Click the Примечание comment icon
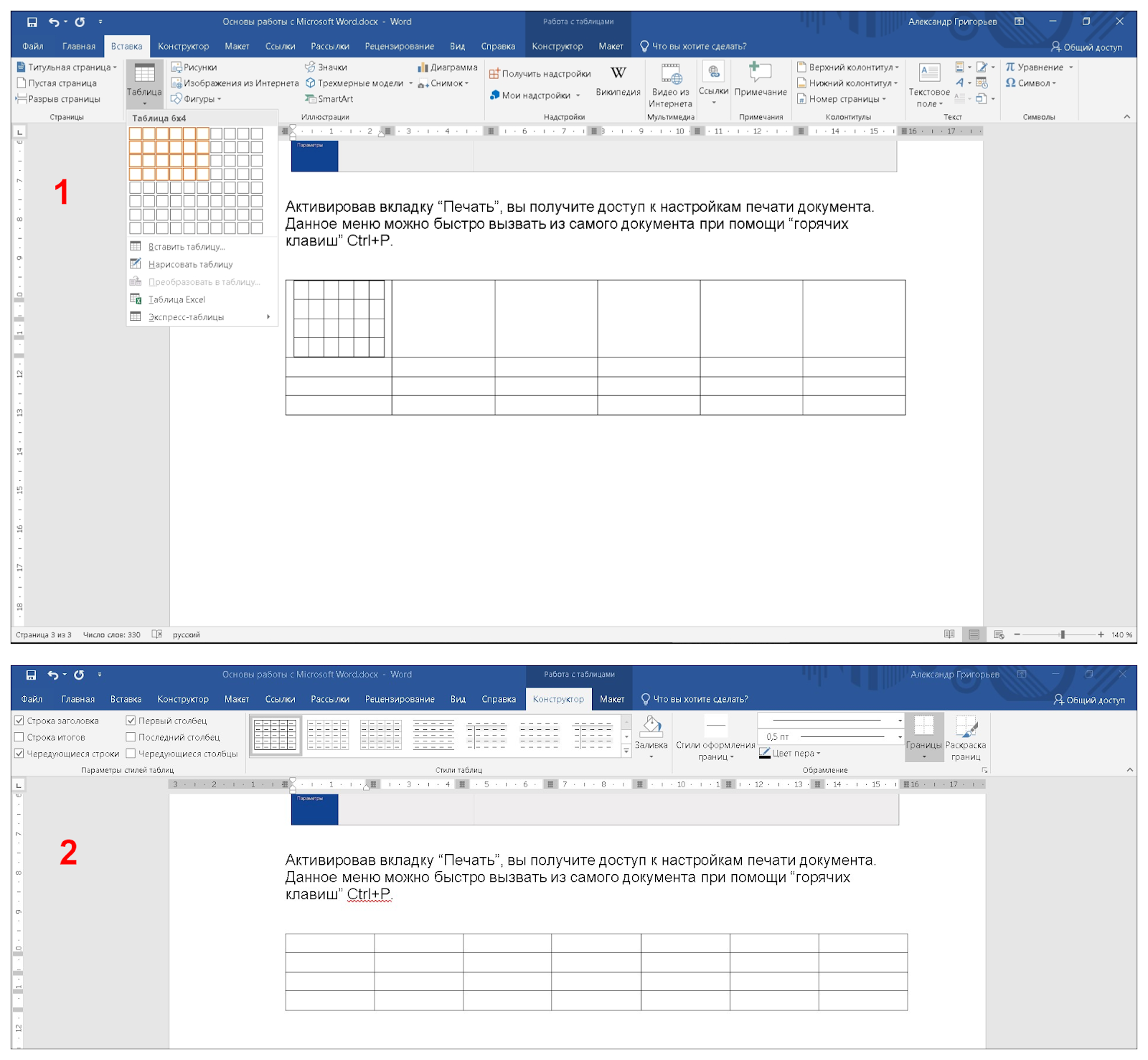1148x1060 pixels. [760, 72]
